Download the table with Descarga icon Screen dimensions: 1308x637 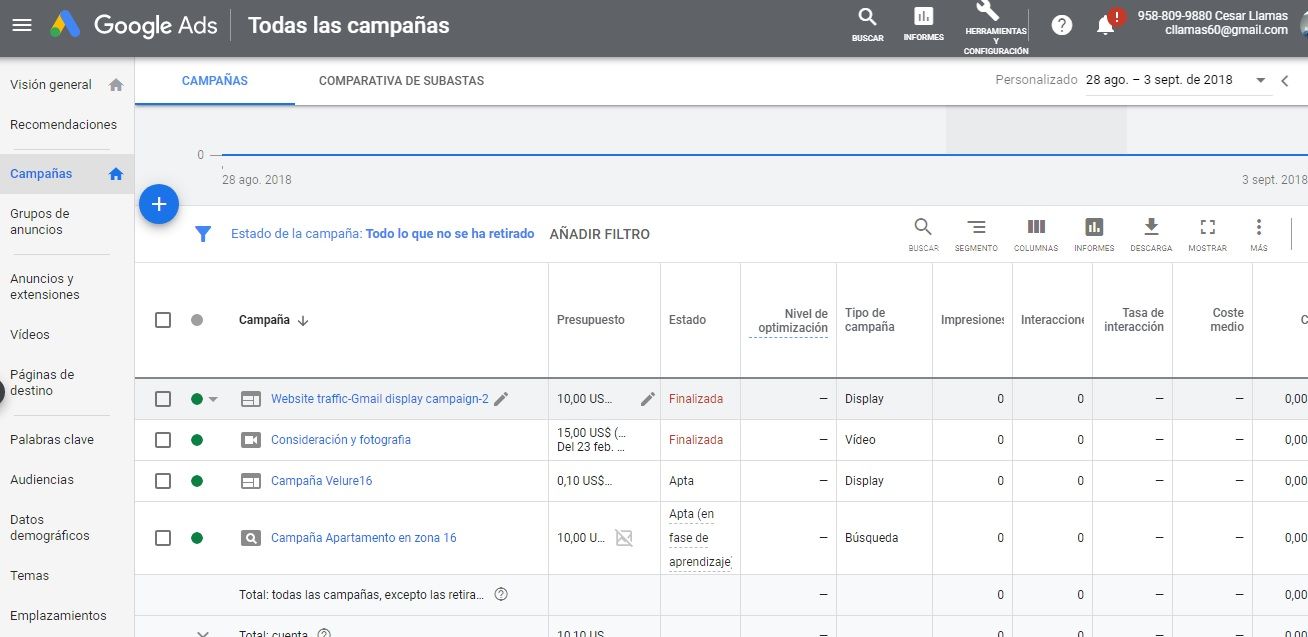pos(1151,228)
